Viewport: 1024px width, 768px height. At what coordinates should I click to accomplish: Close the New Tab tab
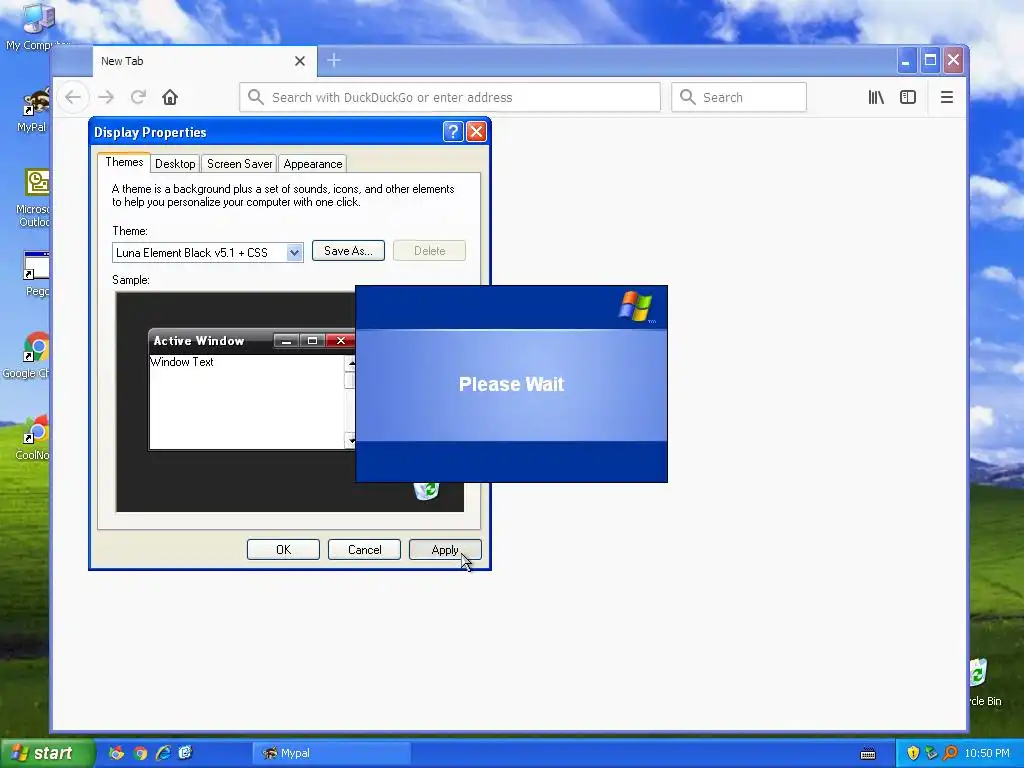click(x=300, y=61)
